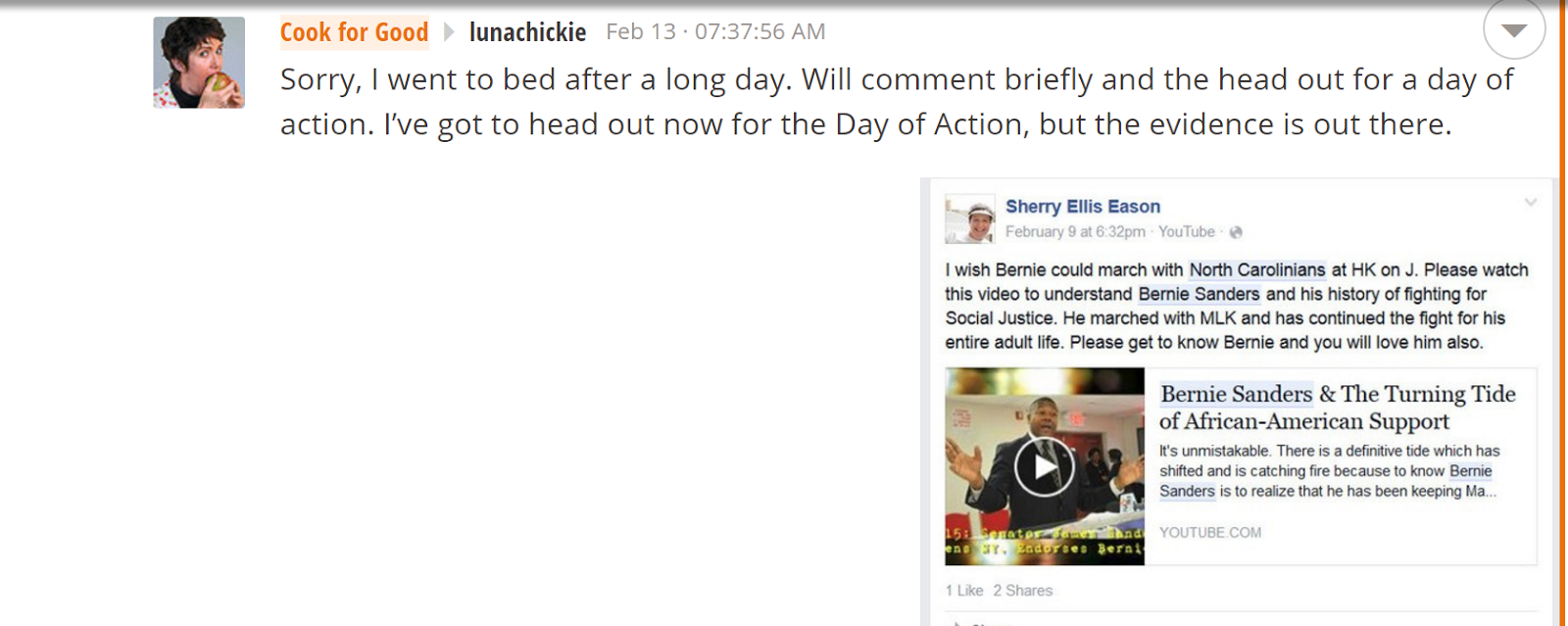The image size is (1568, 626).
Task: Click the Cook for Good commenter avatar
Action: tap(199, 63)
